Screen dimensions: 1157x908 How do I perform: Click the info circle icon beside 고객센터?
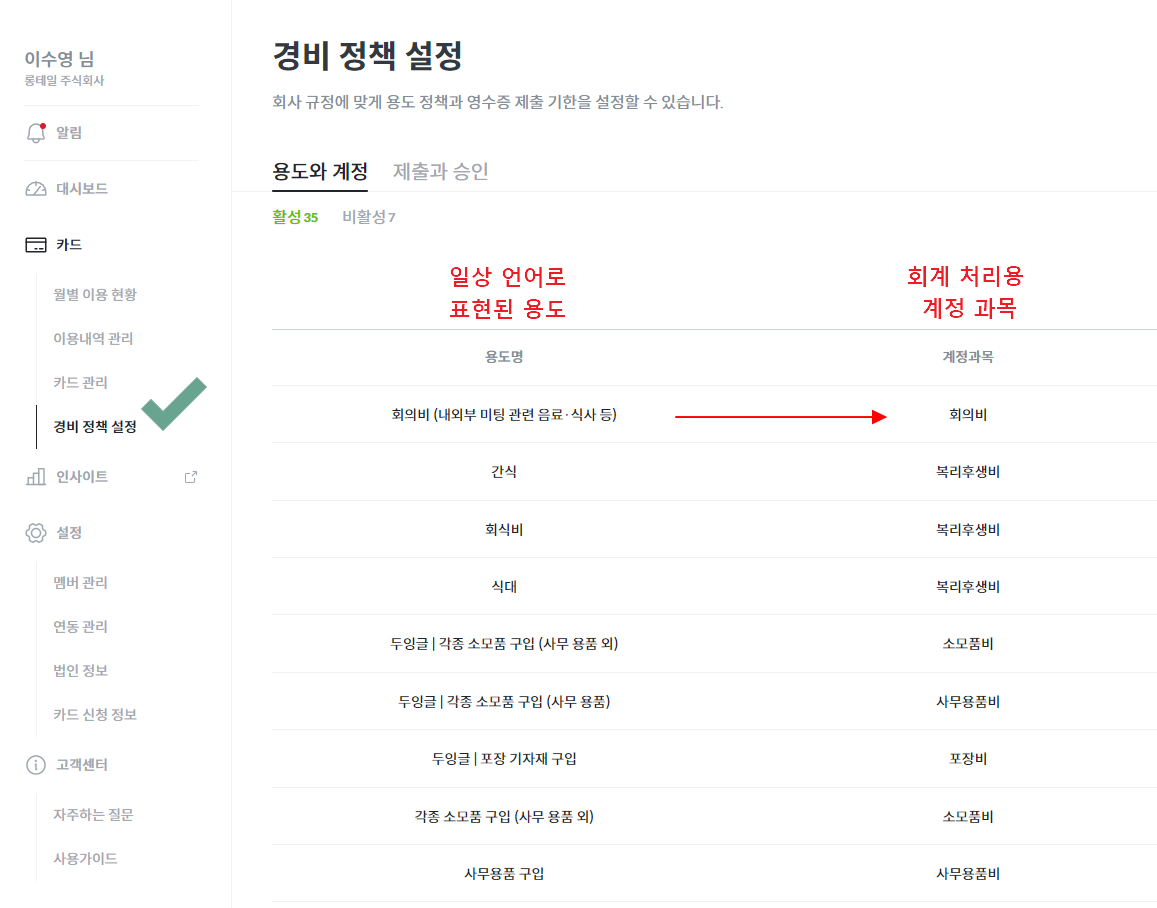35,765
